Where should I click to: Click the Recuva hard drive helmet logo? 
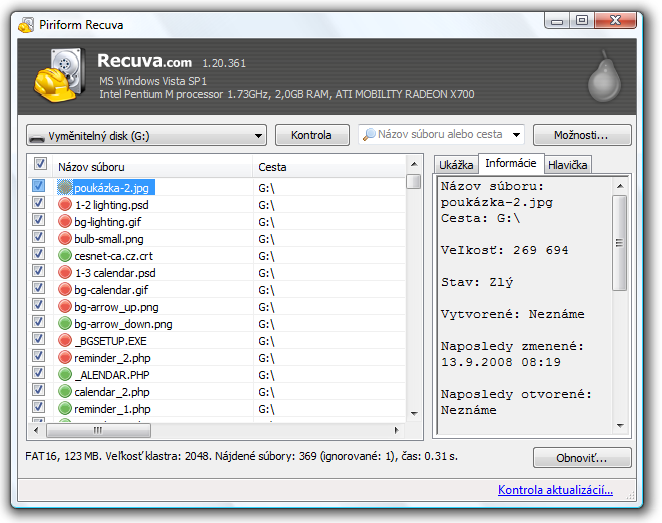coord(59,75)
